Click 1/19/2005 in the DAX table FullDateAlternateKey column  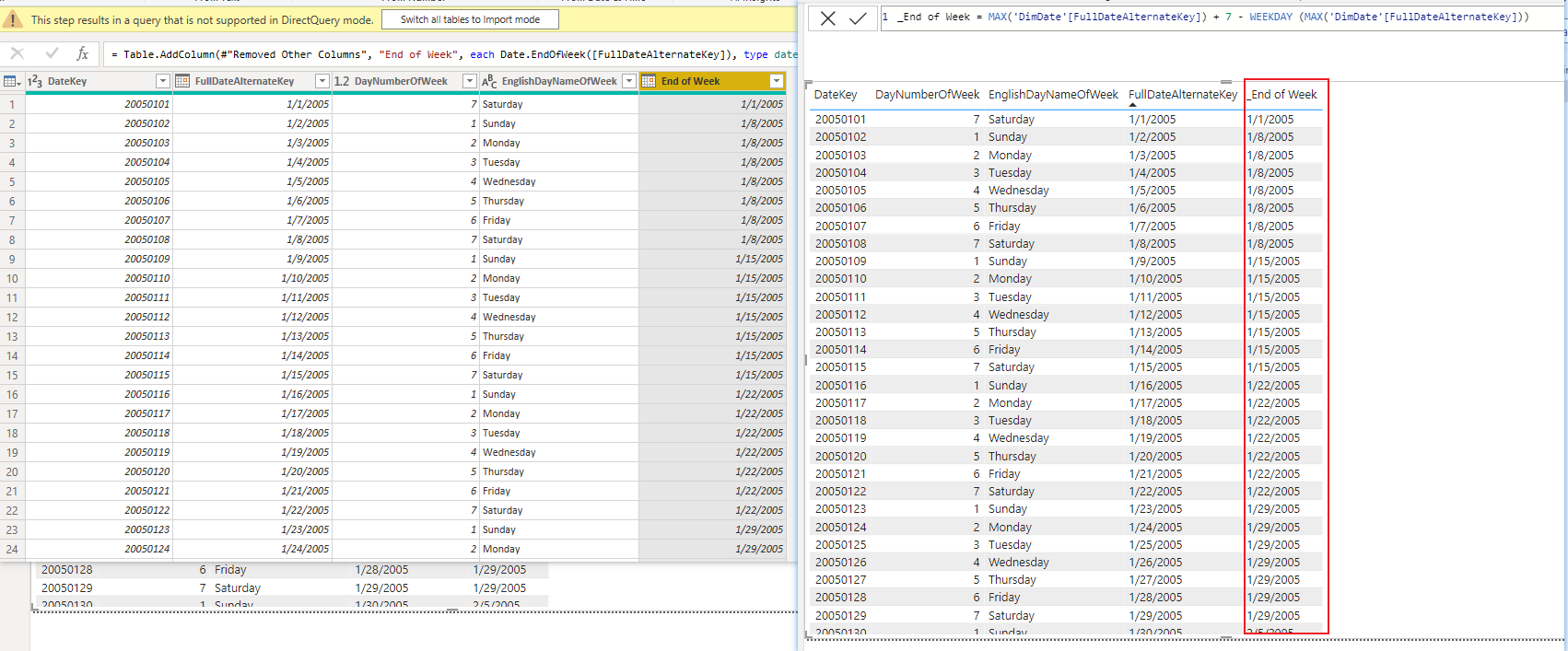pyautogui.click(x=1155, y=438)
